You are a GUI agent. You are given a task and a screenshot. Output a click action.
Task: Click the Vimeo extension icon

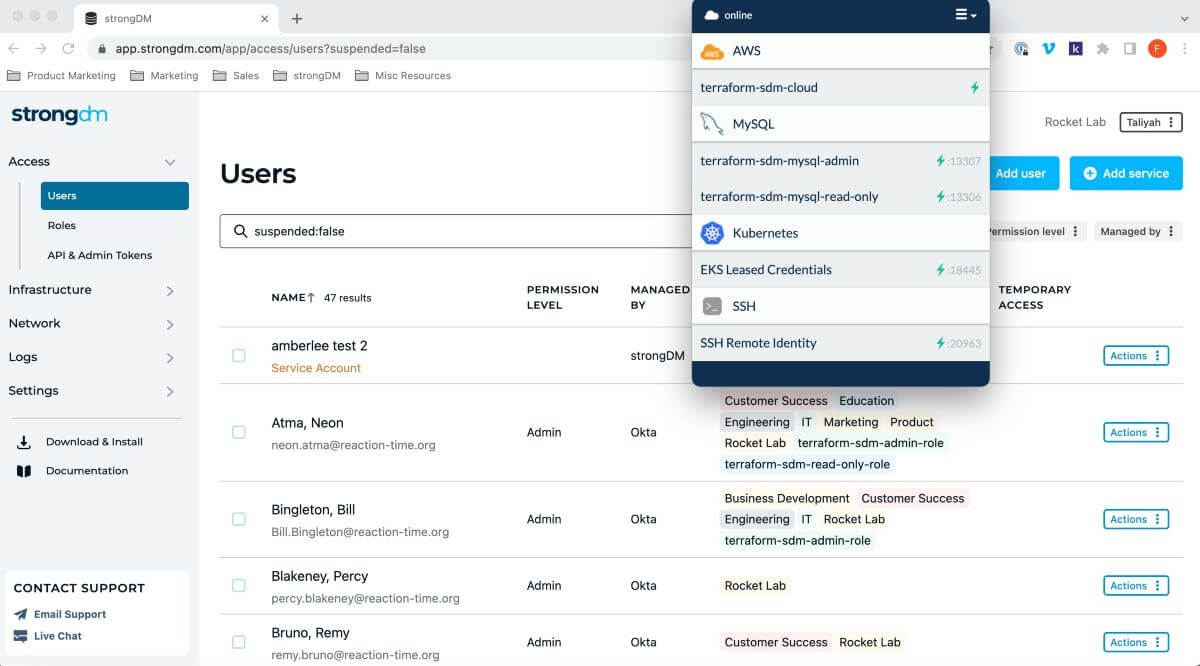click(x=1048, y=48)
